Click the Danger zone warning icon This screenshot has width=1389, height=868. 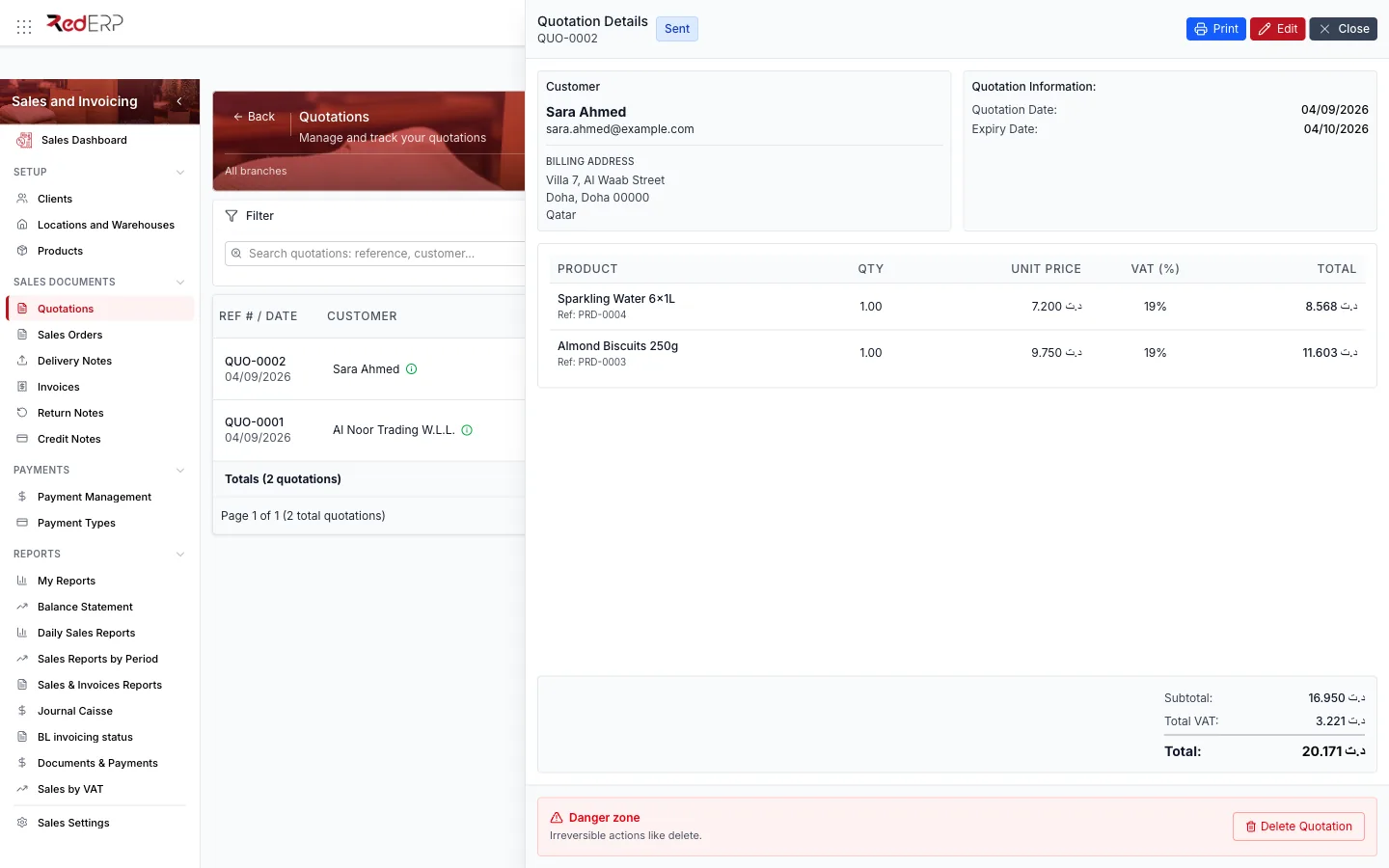point(557,818)
